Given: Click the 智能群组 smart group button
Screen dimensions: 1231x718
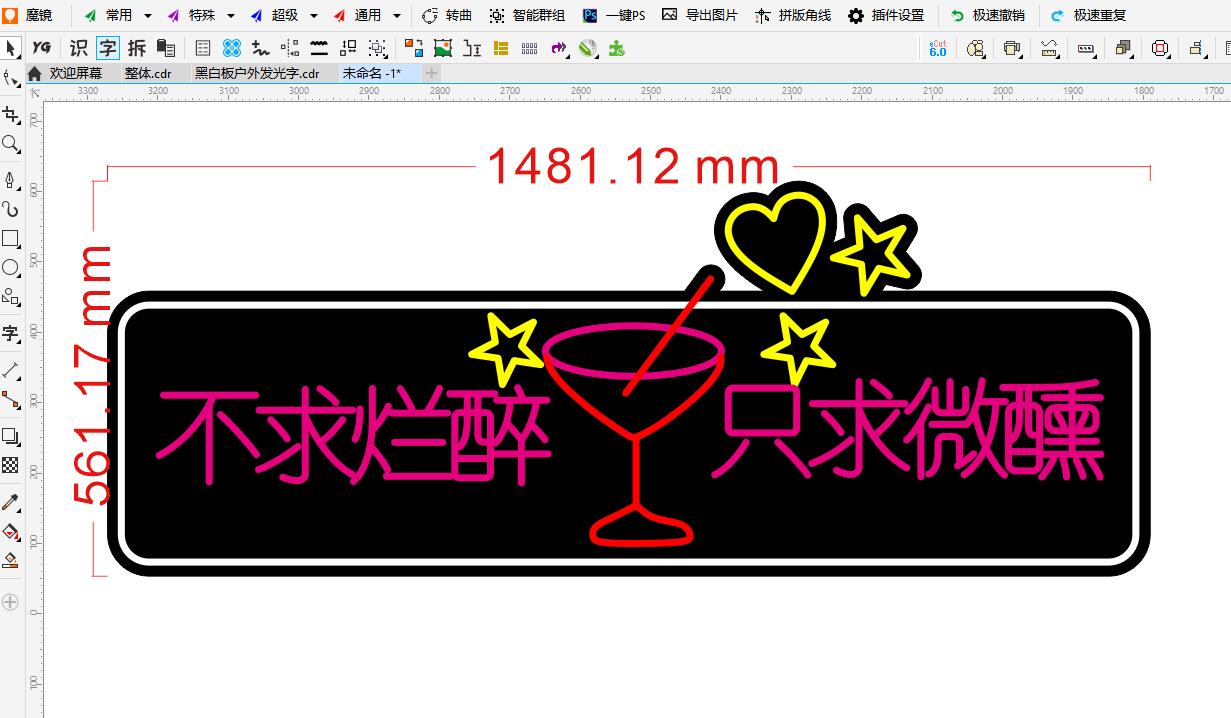Looking at the screenshot, I should 527,15.
